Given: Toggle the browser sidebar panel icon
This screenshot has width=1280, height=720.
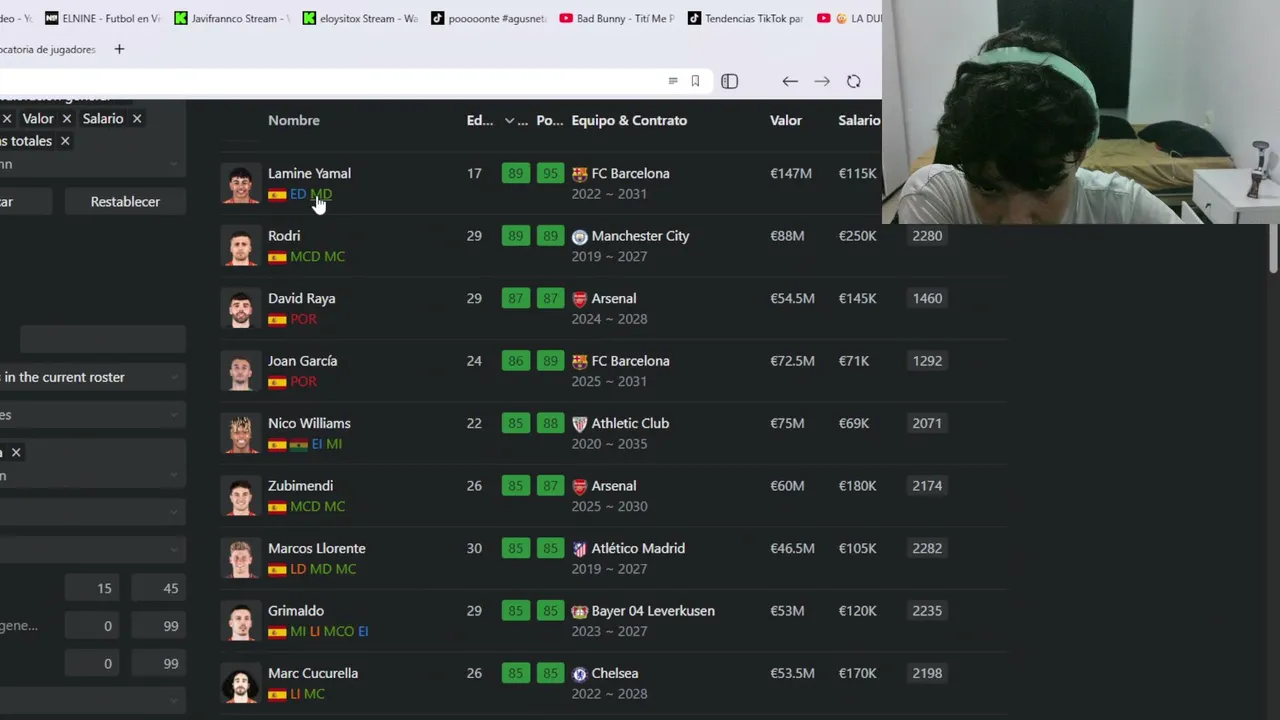Looking at the screenshot, I should click(x=729, y=81).
